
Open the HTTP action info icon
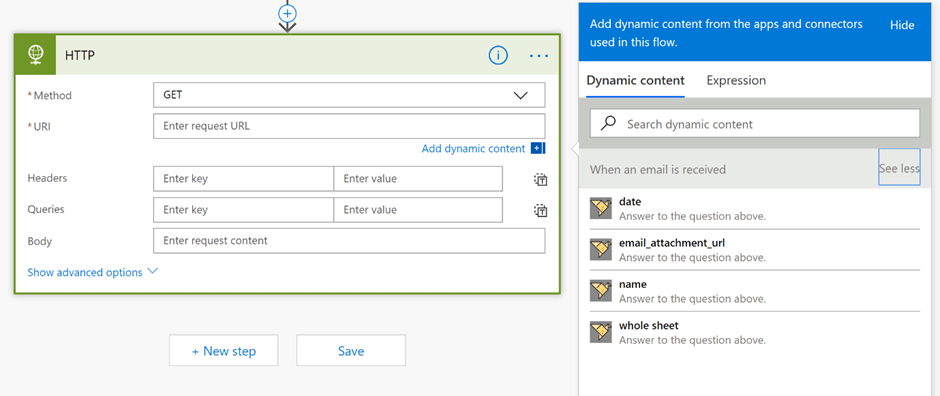pos(498,56)
